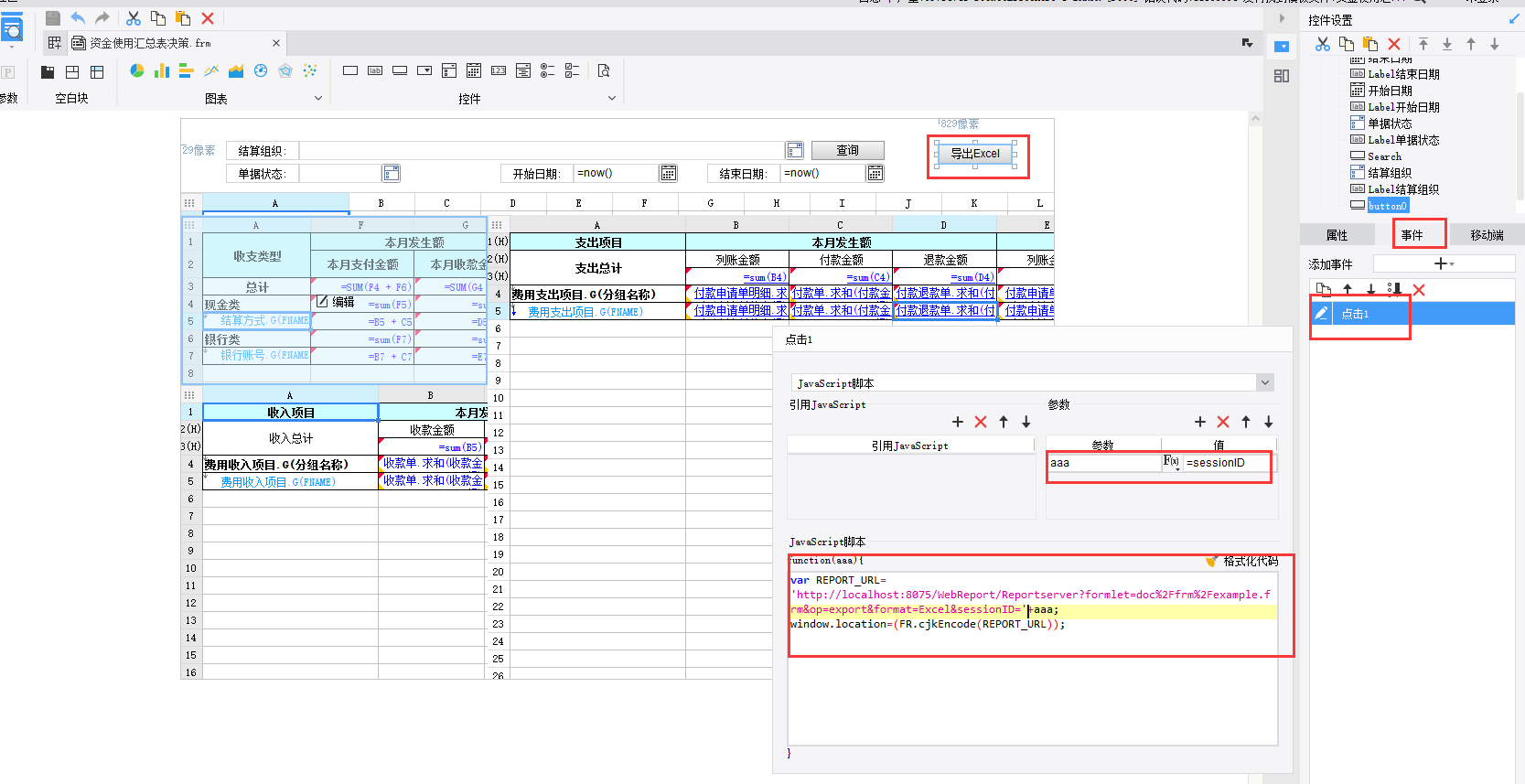Click the Redo arrow icon
The height and width of the screenshot is (784, 1525).
(x=102, y=18)
